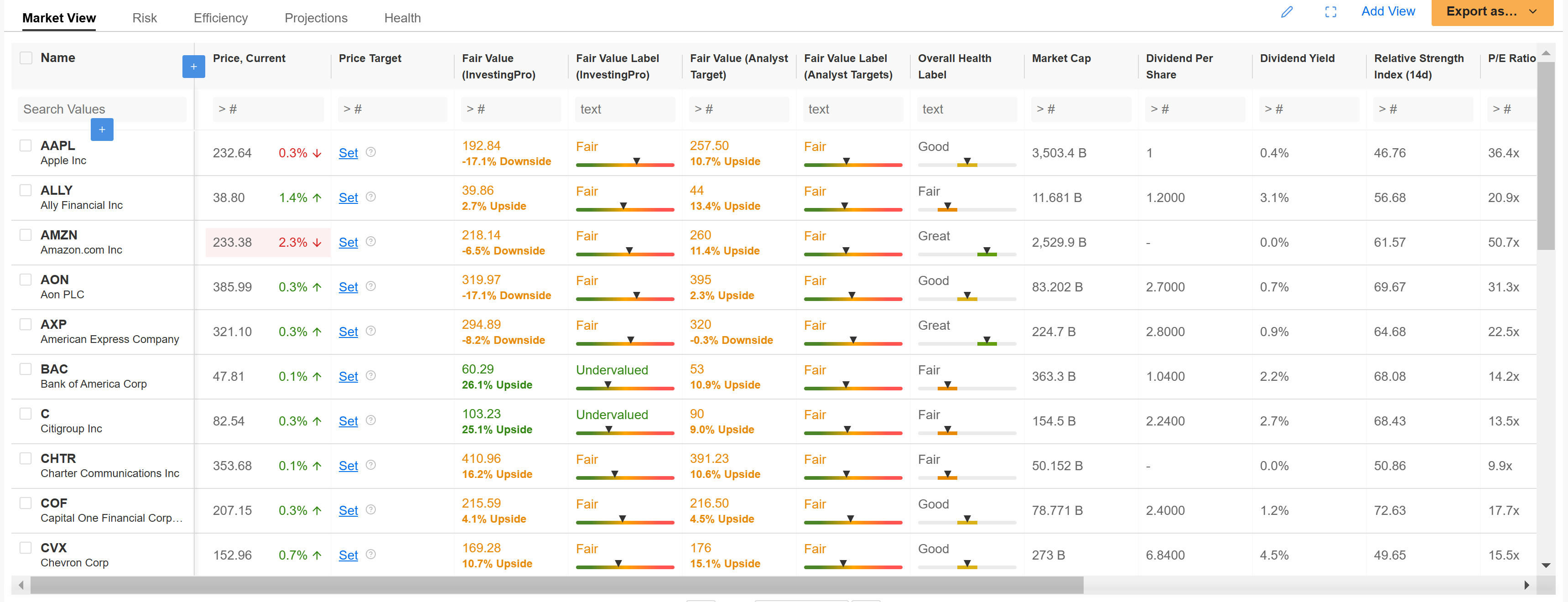Click the green up arrow in ALLY price change
The height and width of the screenshot is (602, 1568).
[317, 198]
